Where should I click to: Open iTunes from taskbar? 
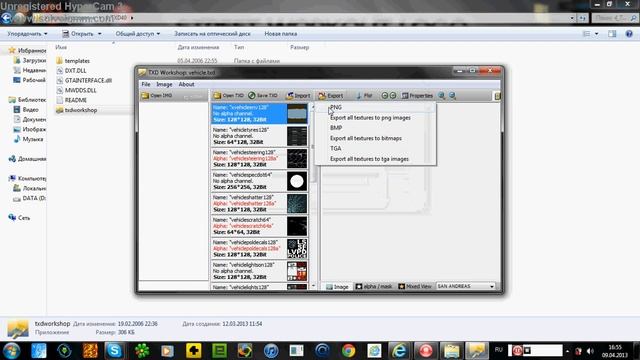(271, 351)
